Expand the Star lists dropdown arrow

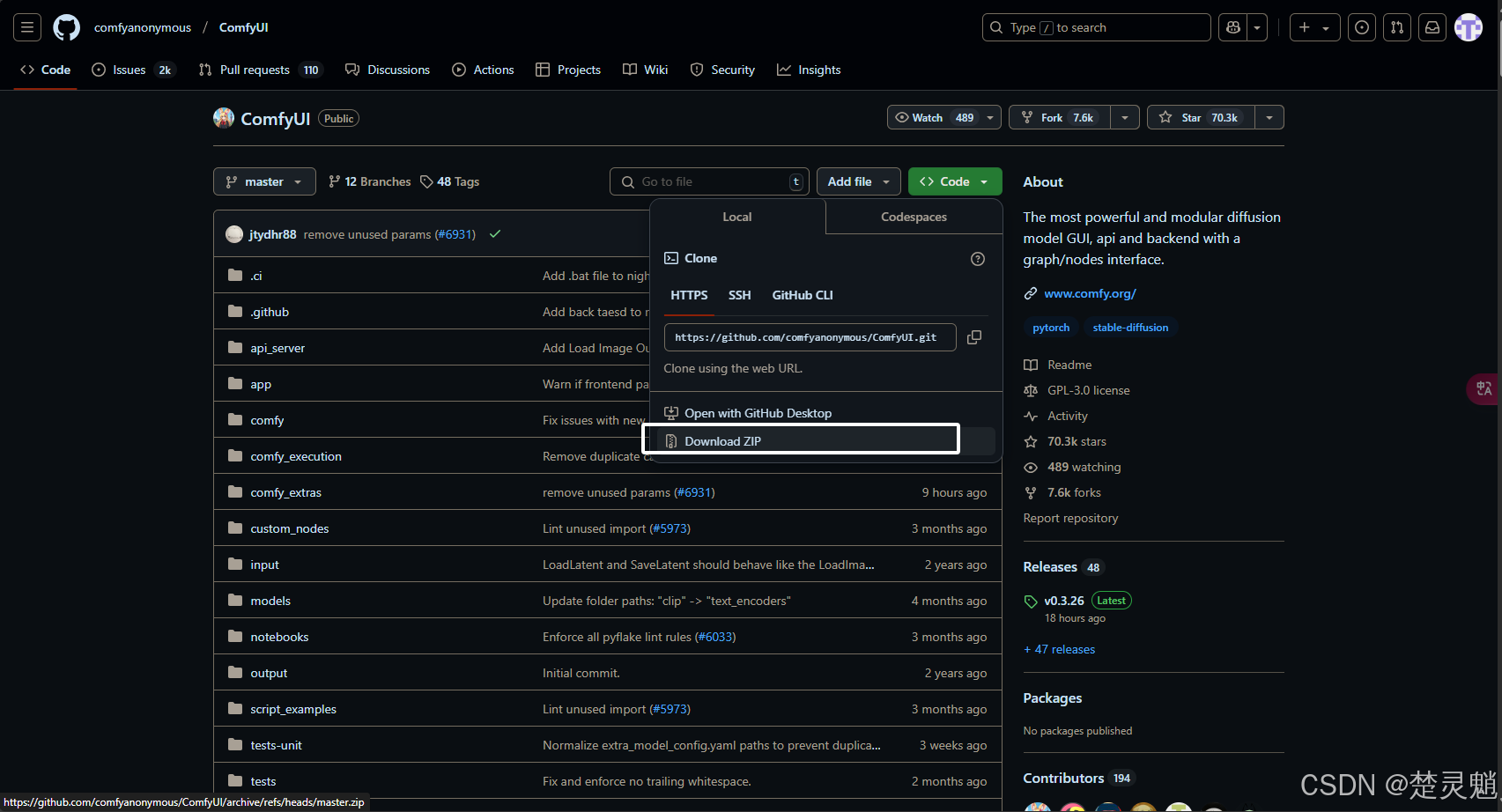point(1269,117)
